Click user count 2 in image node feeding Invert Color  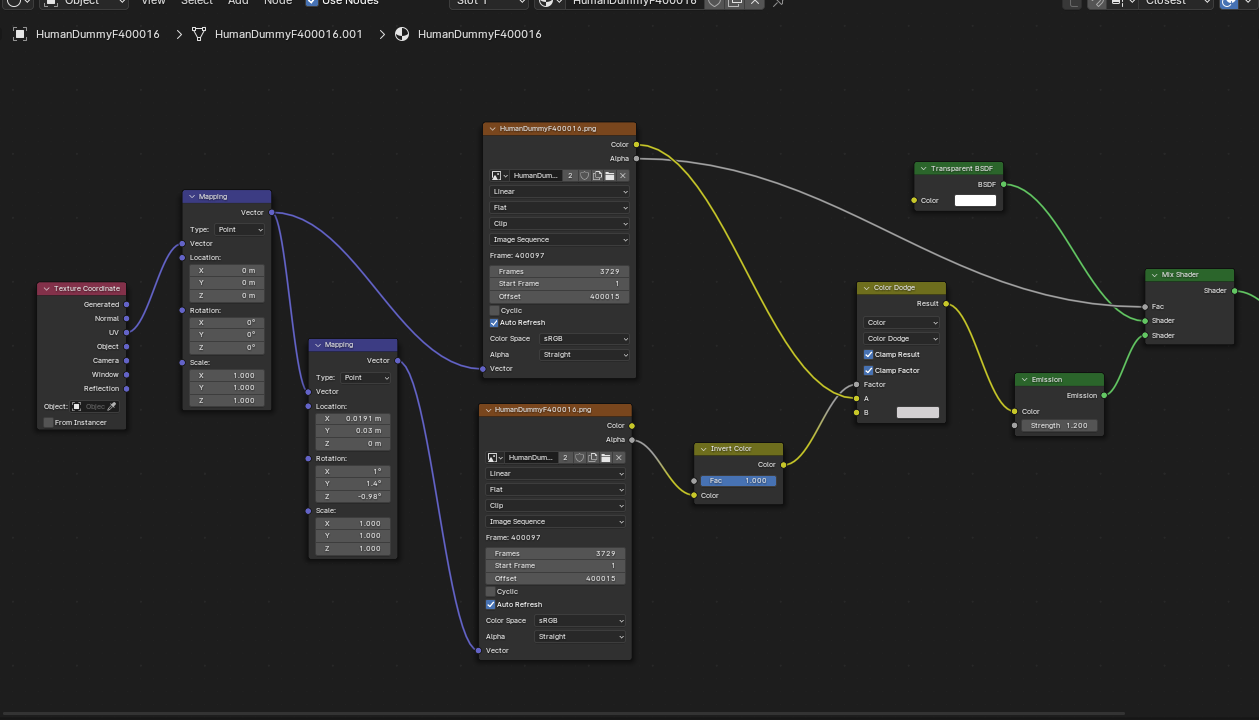[x=567, y=457]
